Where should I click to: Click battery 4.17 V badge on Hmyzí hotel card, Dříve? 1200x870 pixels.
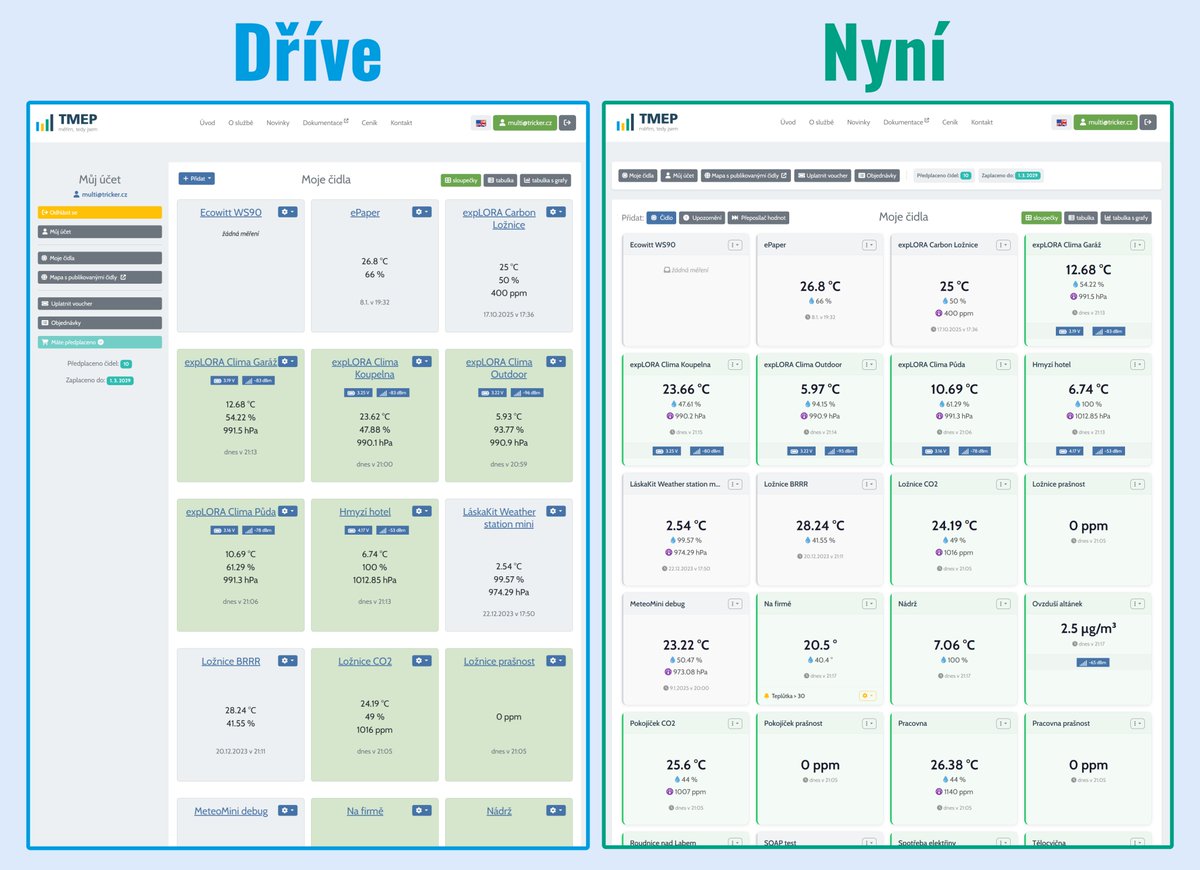[x=356, y=530]
